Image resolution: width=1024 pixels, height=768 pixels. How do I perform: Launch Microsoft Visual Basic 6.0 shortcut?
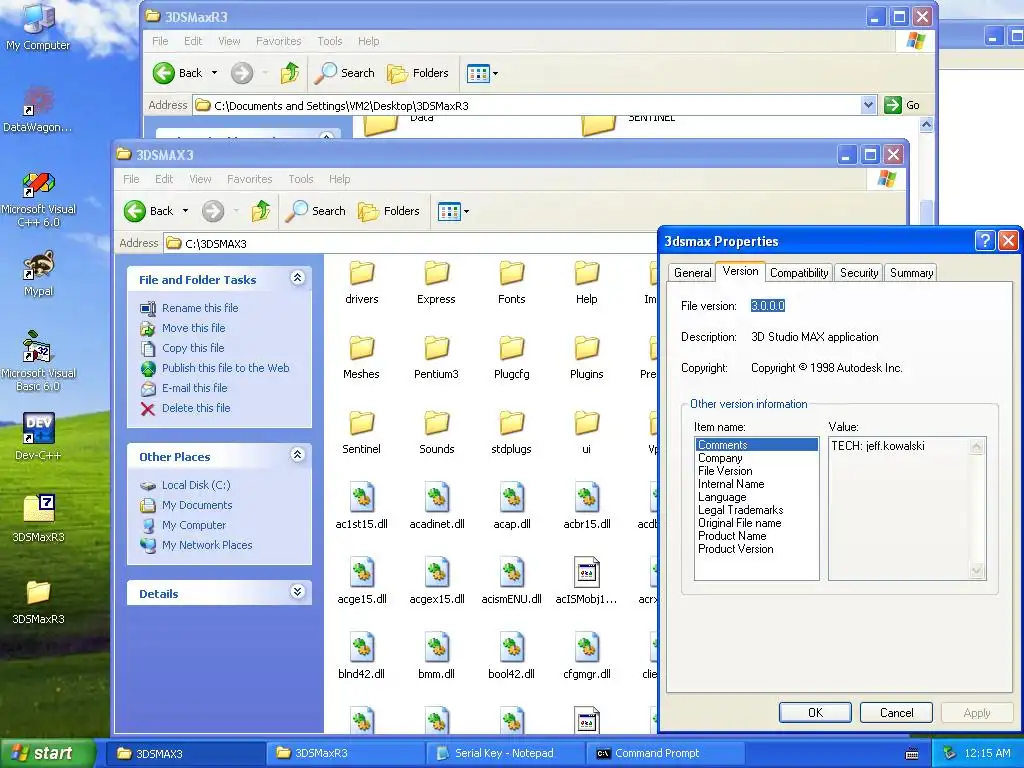click(39, 361)
